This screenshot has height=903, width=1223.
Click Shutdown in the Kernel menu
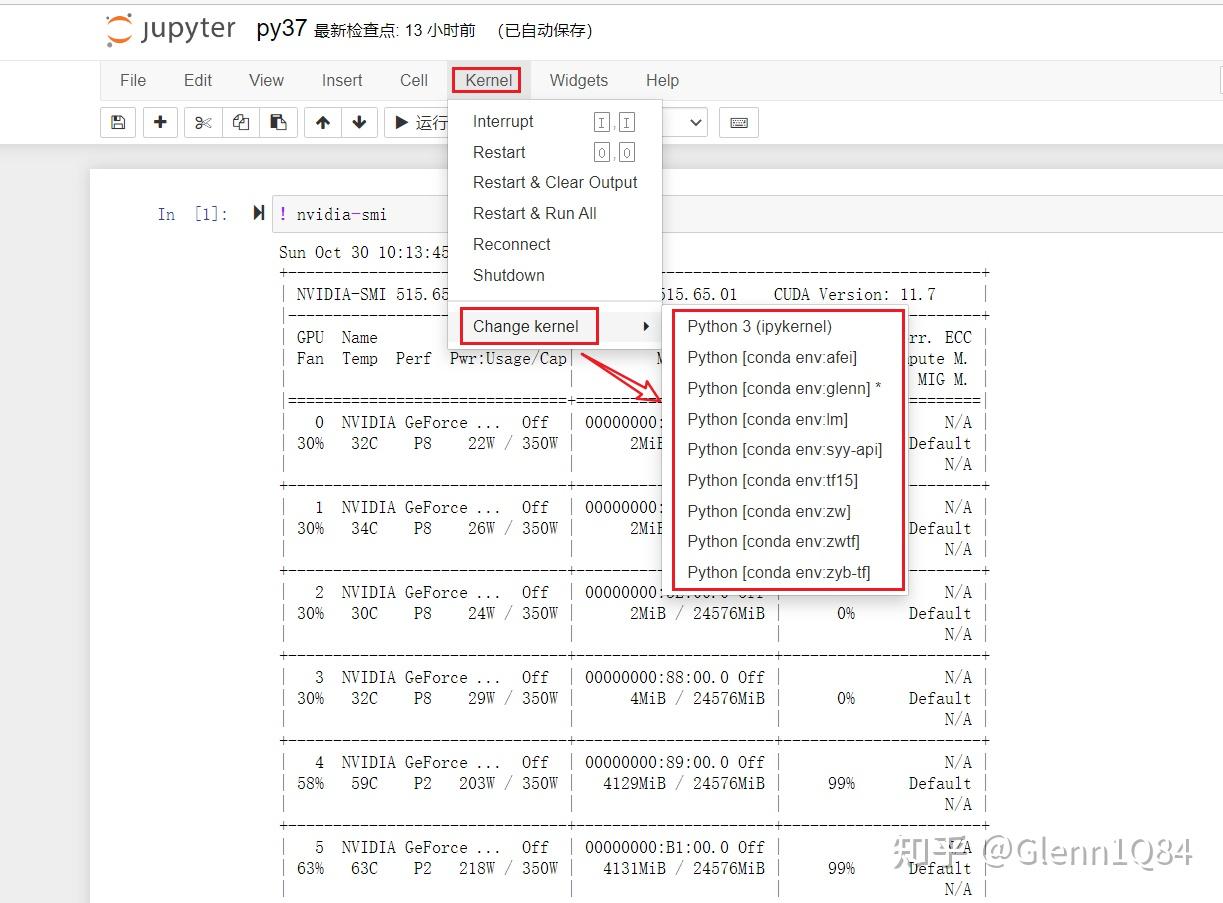[508, 275]
